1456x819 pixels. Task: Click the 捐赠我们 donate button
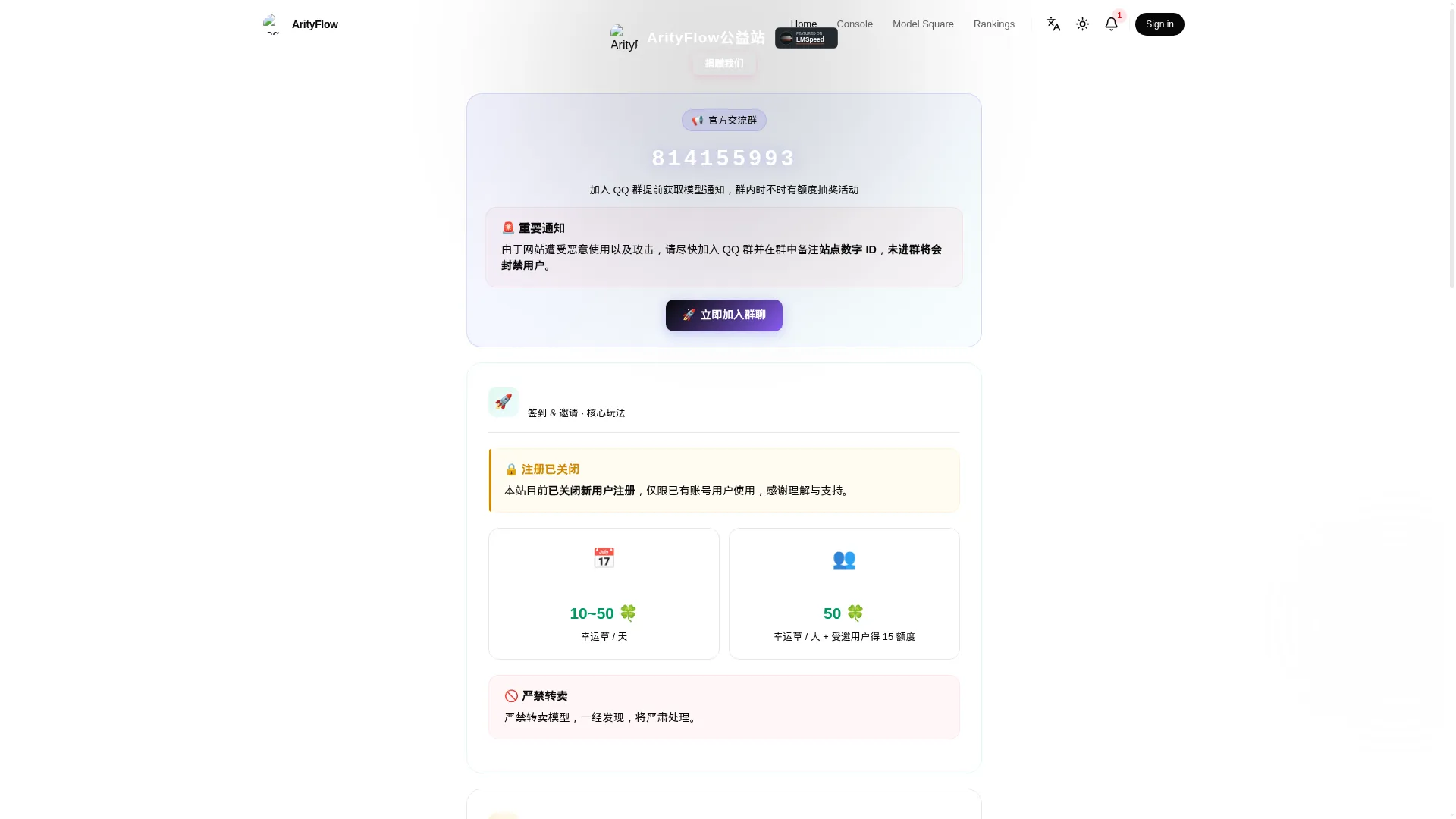click(x=724, y=64)
